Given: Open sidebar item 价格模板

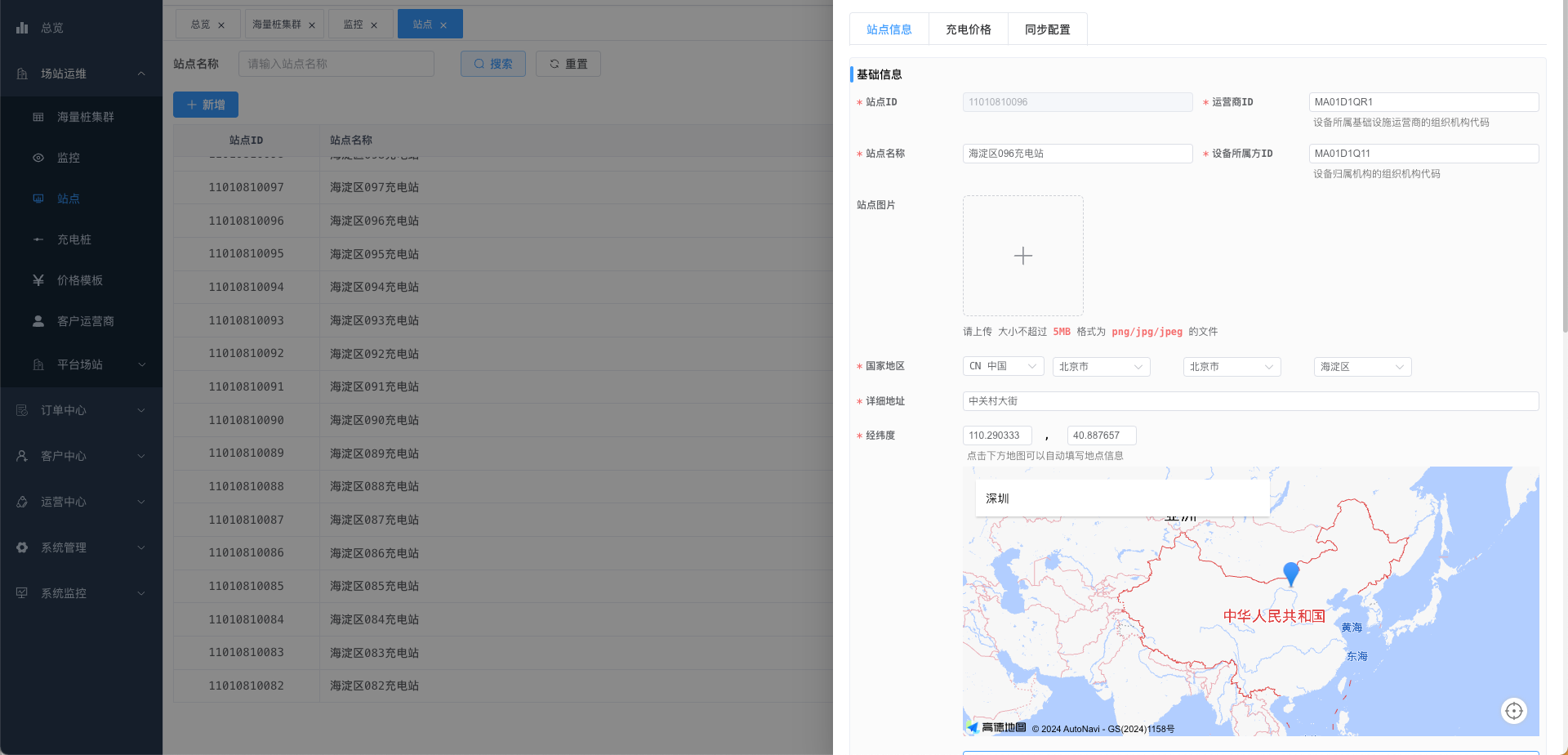Looking at the screenshot, I should (80, 280).
